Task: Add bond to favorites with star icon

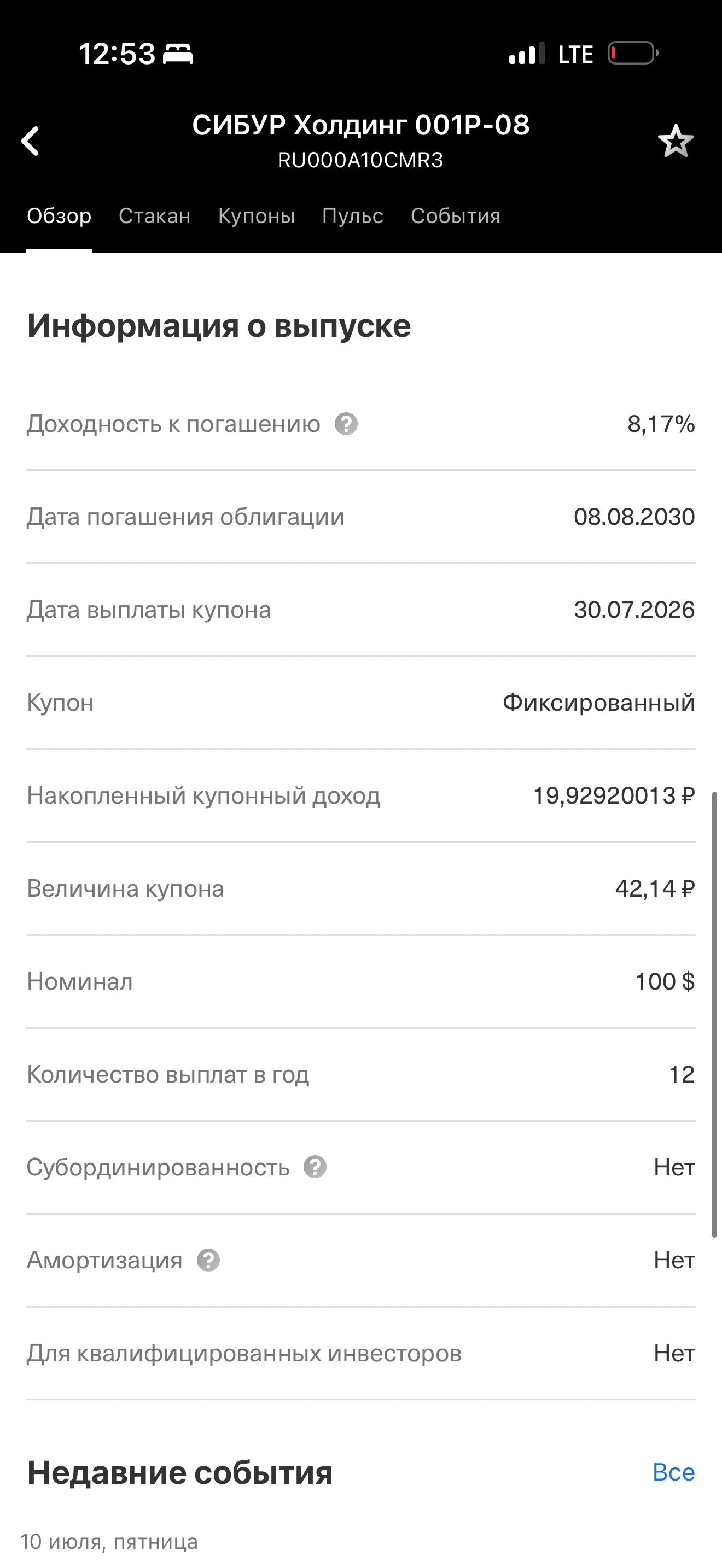Action: (x=676, y=141)
